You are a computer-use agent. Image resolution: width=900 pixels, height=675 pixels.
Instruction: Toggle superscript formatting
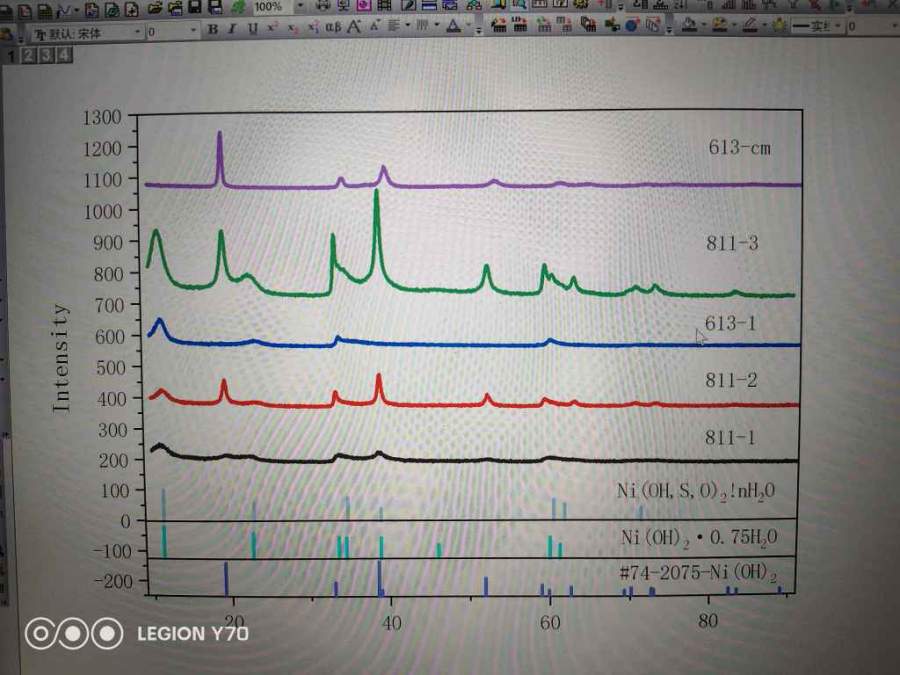pos(273,28)
